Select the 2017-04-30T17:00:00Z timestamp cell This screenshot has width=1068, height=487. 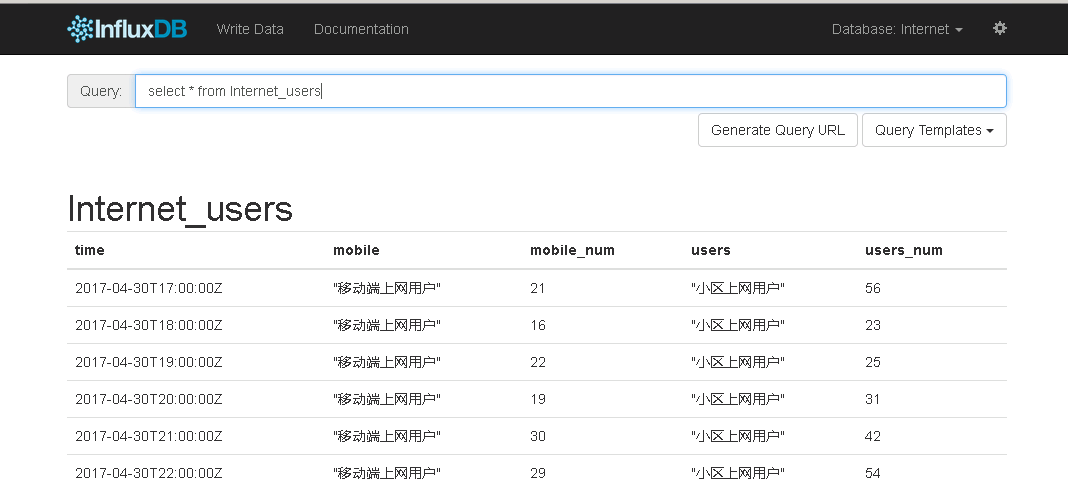coord(148,288)
